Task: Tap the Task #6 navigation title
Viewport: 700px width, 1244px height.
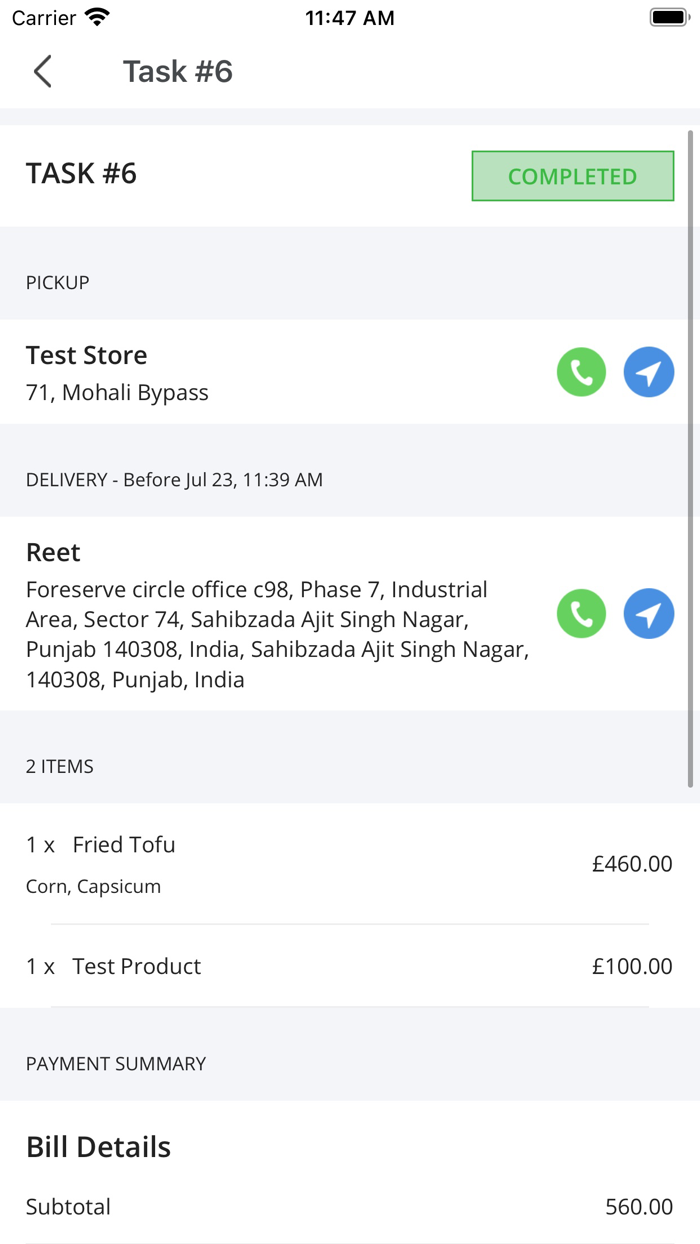Action: (x=178, y=72)
